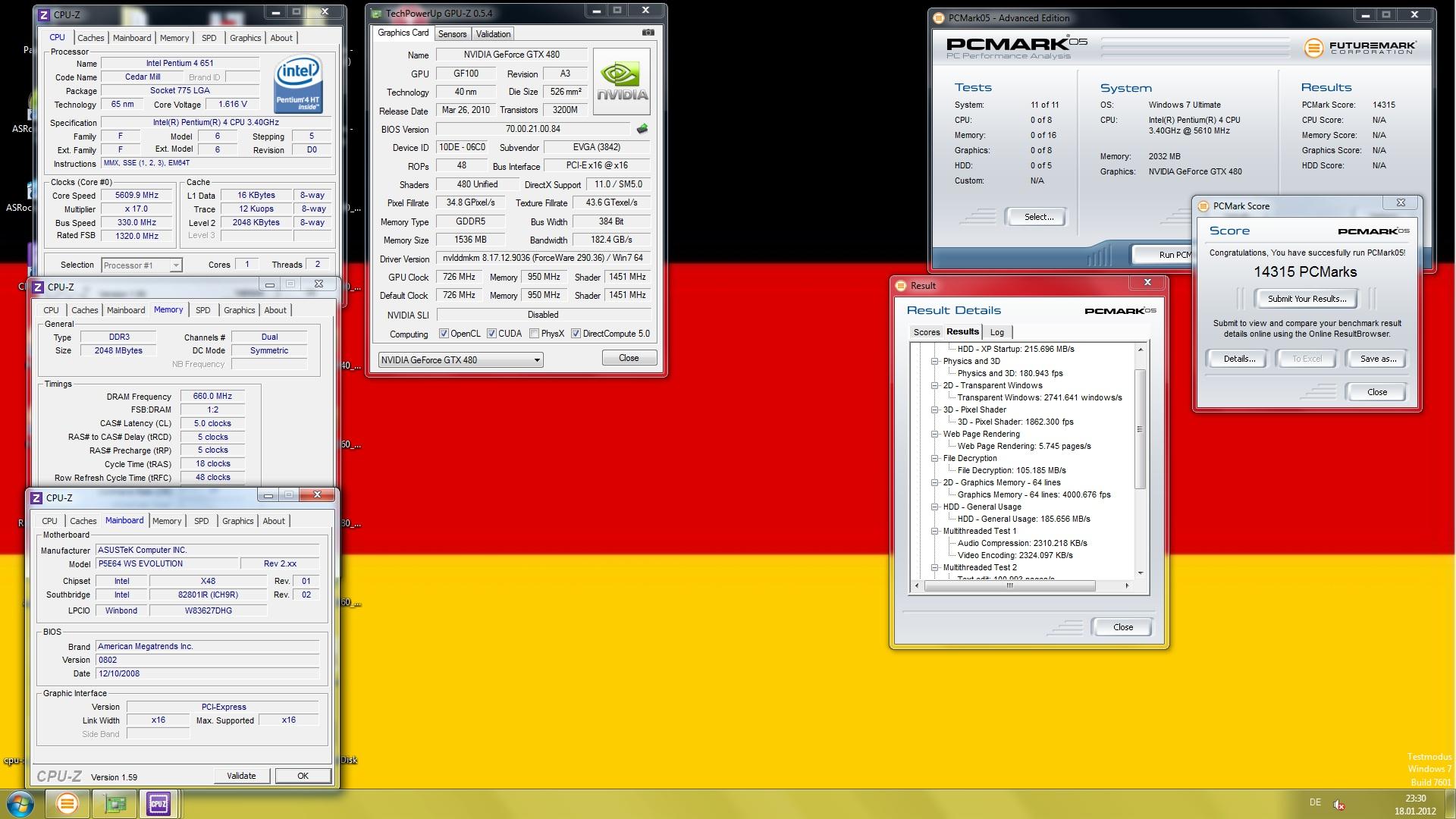Click the Details button in PCMark Score
Viewport: 1456px width, 819px height.
[x=1238, y=359]
